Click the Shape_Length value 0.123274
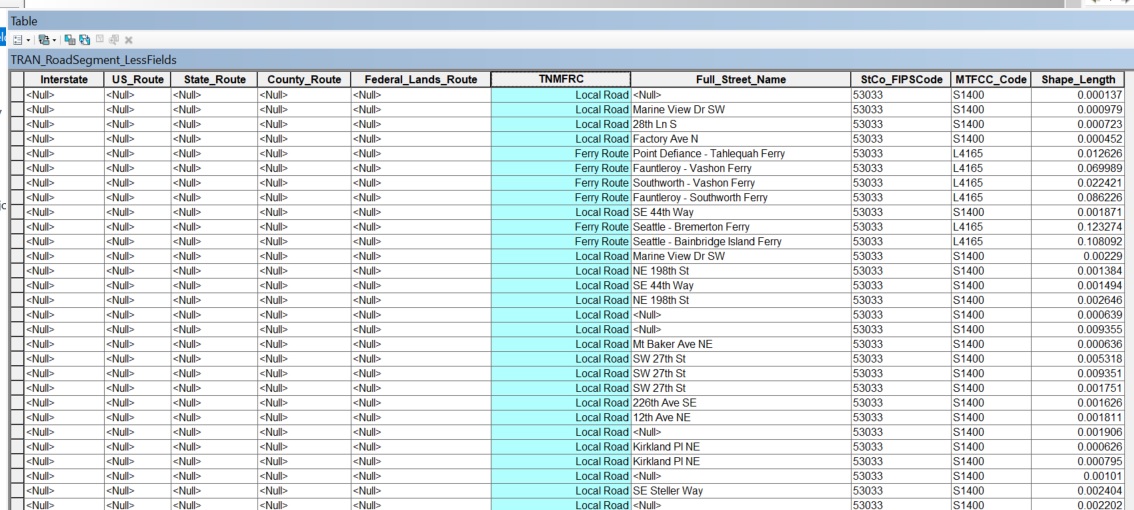The image size is (1134, 510). (x=1078, y=226)
